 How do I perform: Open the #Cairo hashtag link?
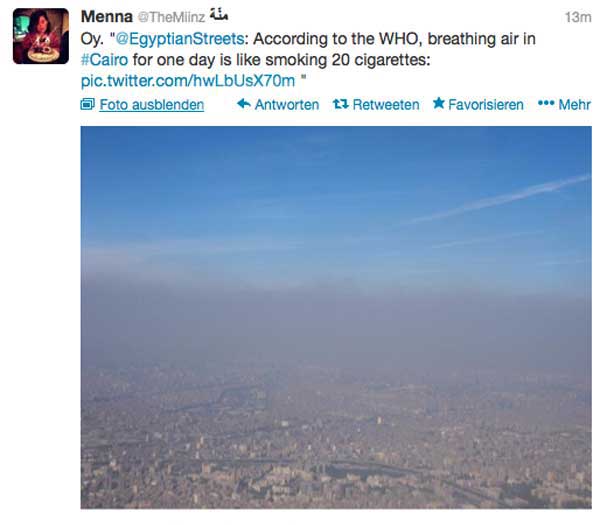[x=104, y=60]
